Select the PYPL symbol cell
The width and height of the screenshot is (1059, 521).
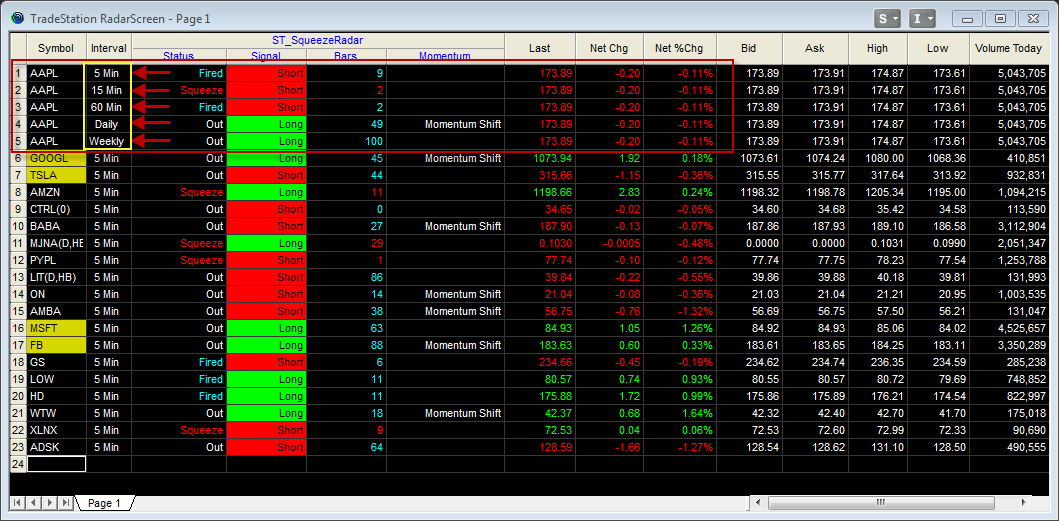pyautogui.click(x=57, y=260)
